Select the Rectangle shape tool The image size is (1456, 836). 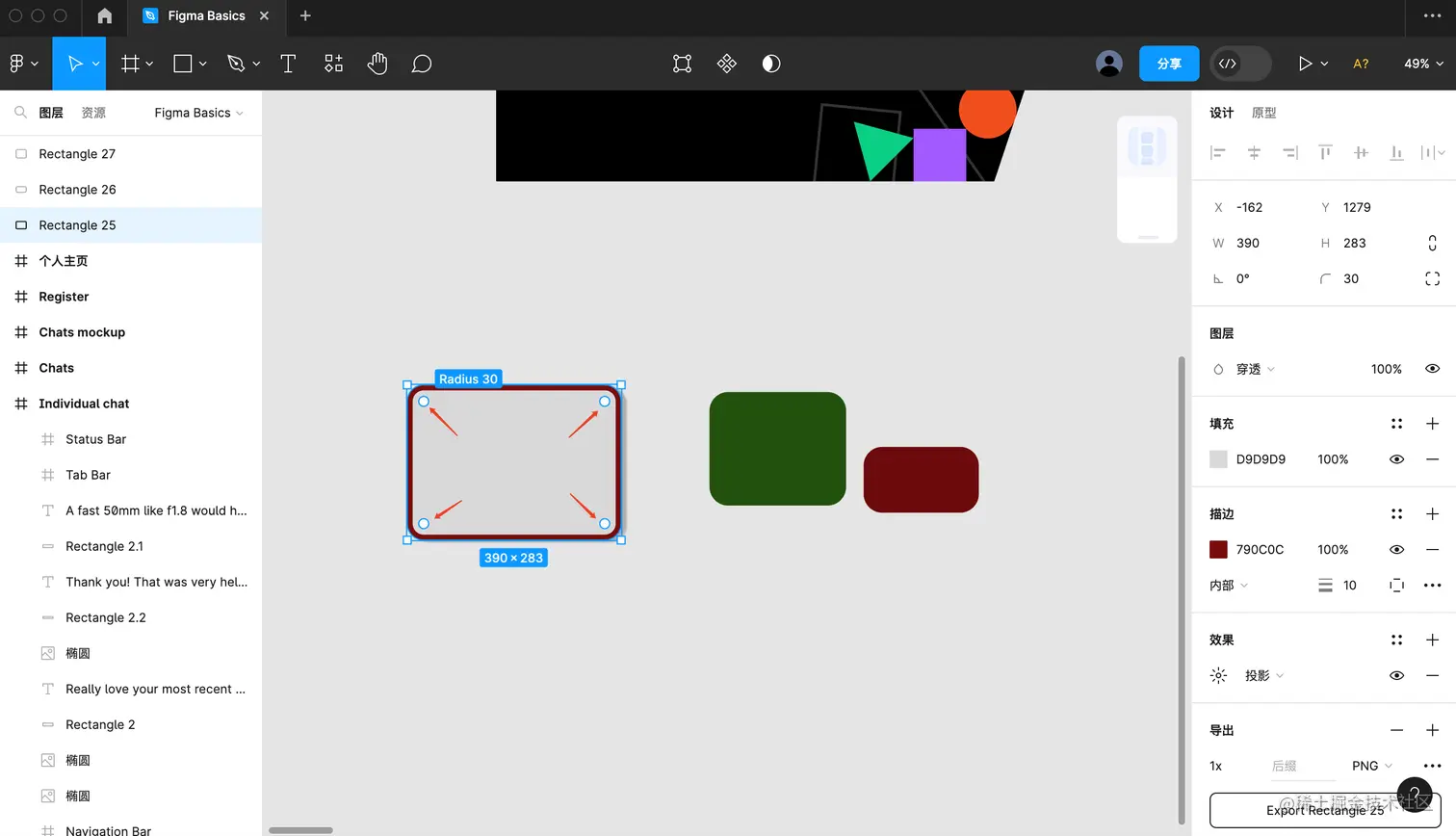(x=182, y=64)
